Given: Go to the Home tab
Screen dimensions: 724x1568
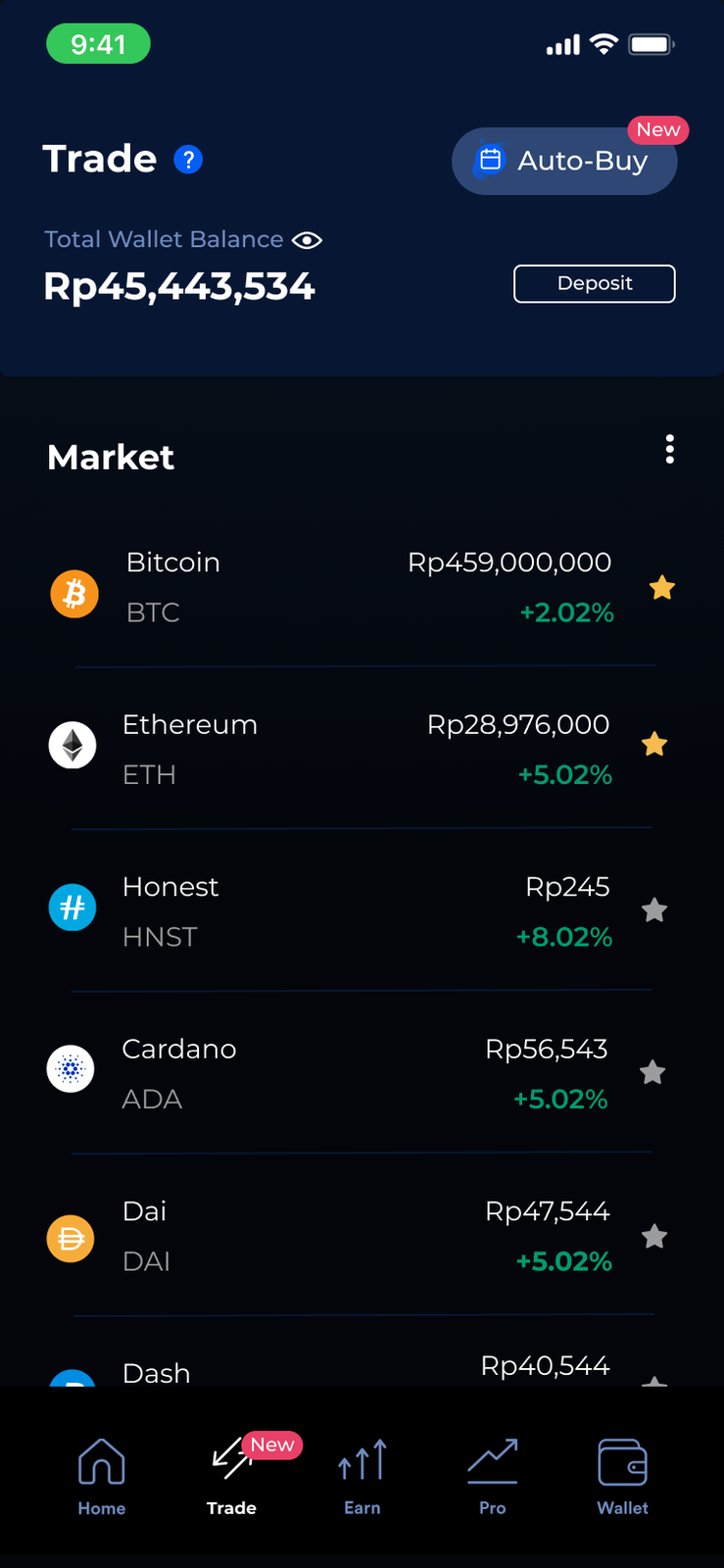Looking at the screenshot, I should click(x=102, y=1476).
